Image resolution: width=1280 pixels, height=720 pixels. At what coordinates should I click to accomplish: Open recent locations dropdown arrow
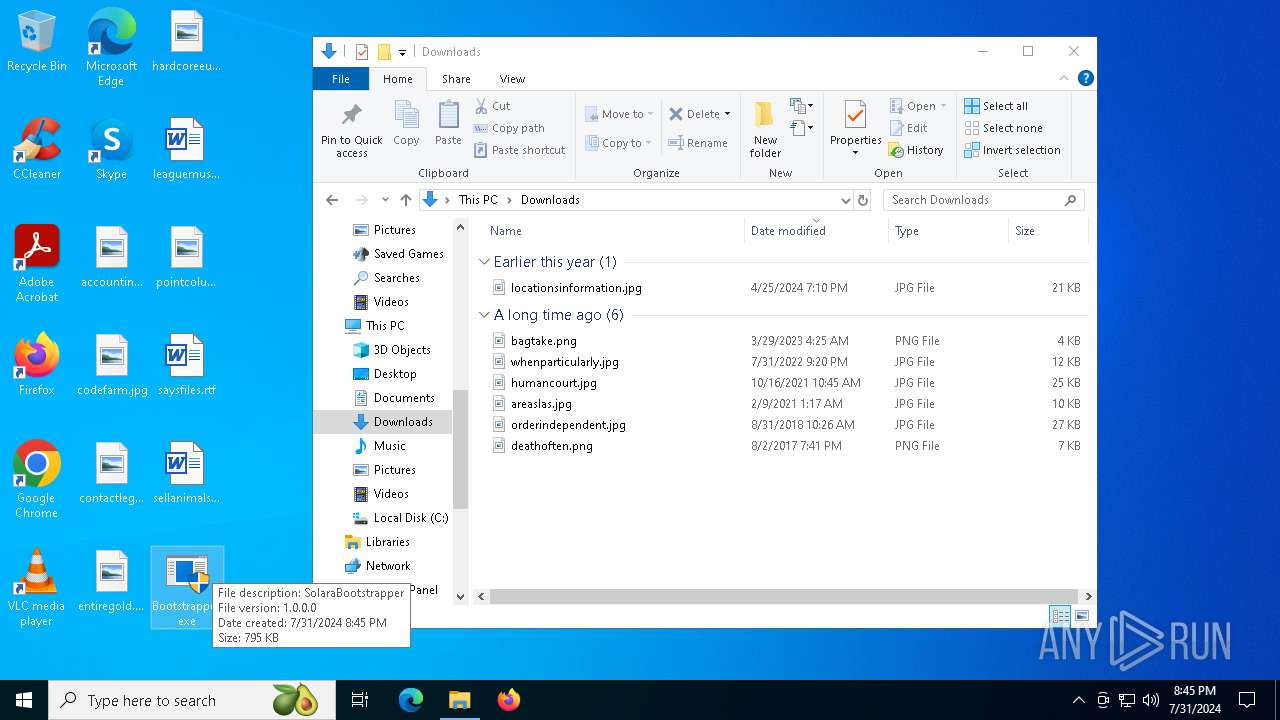coord(385,200)
